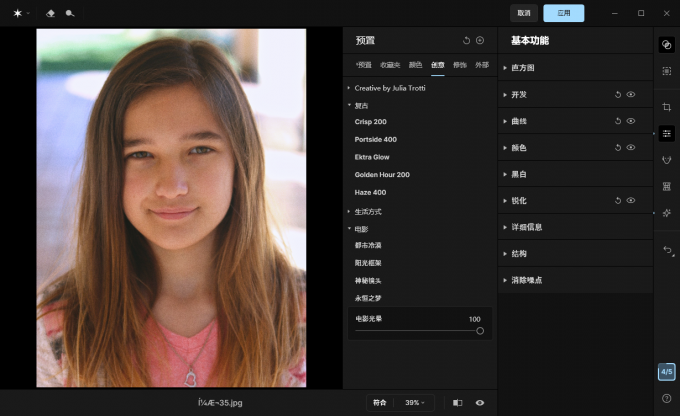Switch to the 外部 presets tab
Screen dimensions: 680x416
pyautogui.click(x=482, y=65)
